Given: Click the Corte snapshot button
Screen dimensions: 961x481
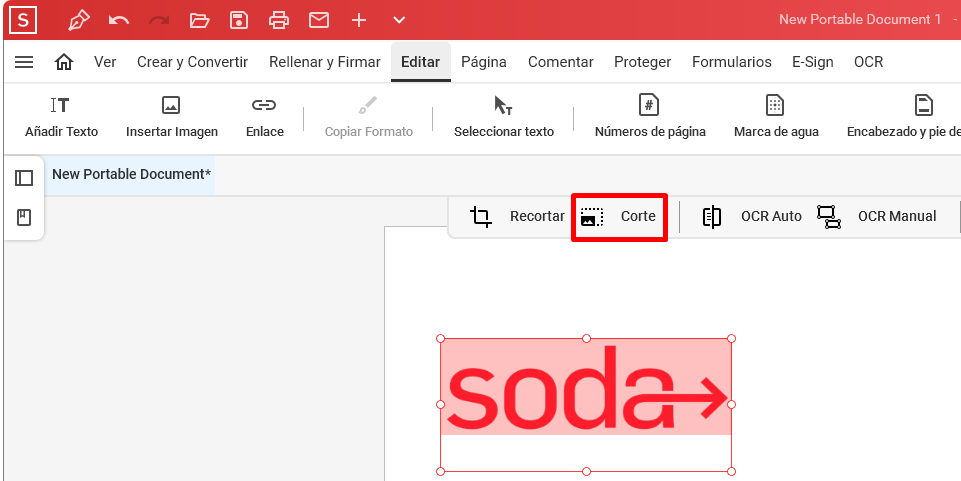Looking at the screenshot, I should pyautogui.click(x=618, y=216).
